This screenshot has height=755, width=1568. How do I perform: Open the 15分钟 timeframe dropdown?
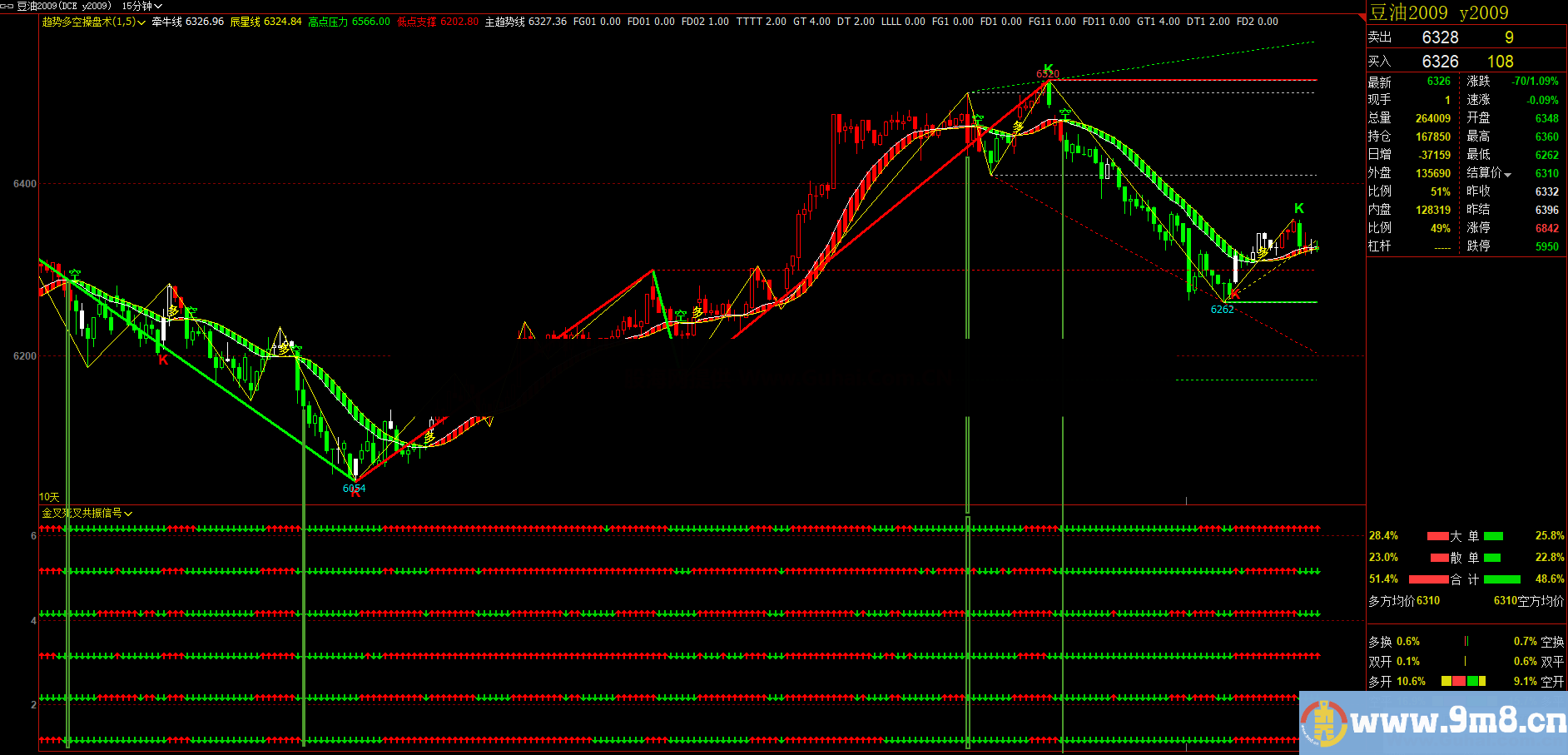click(x=138, y=6)
